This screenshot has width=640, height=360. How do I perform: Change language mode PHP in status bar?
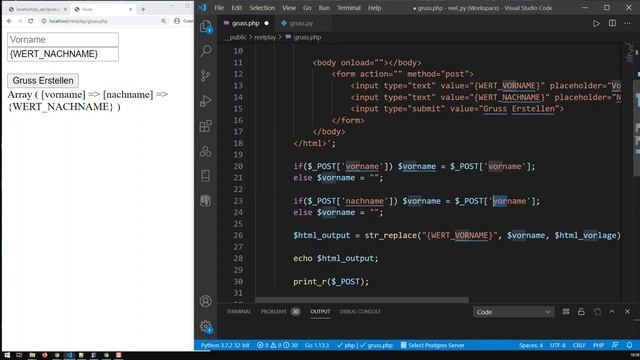(598, 345)
